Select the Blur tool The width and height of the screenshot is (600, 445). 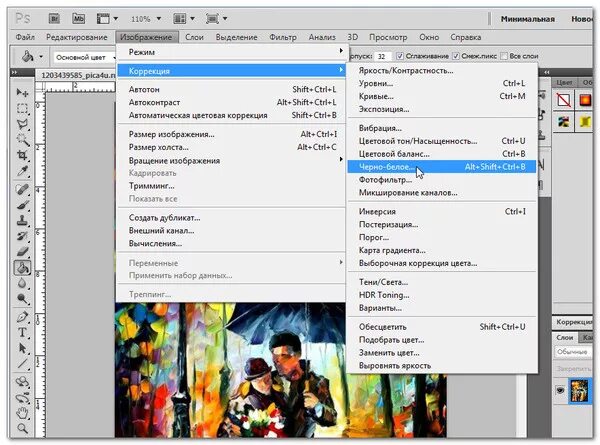point(22,284)
